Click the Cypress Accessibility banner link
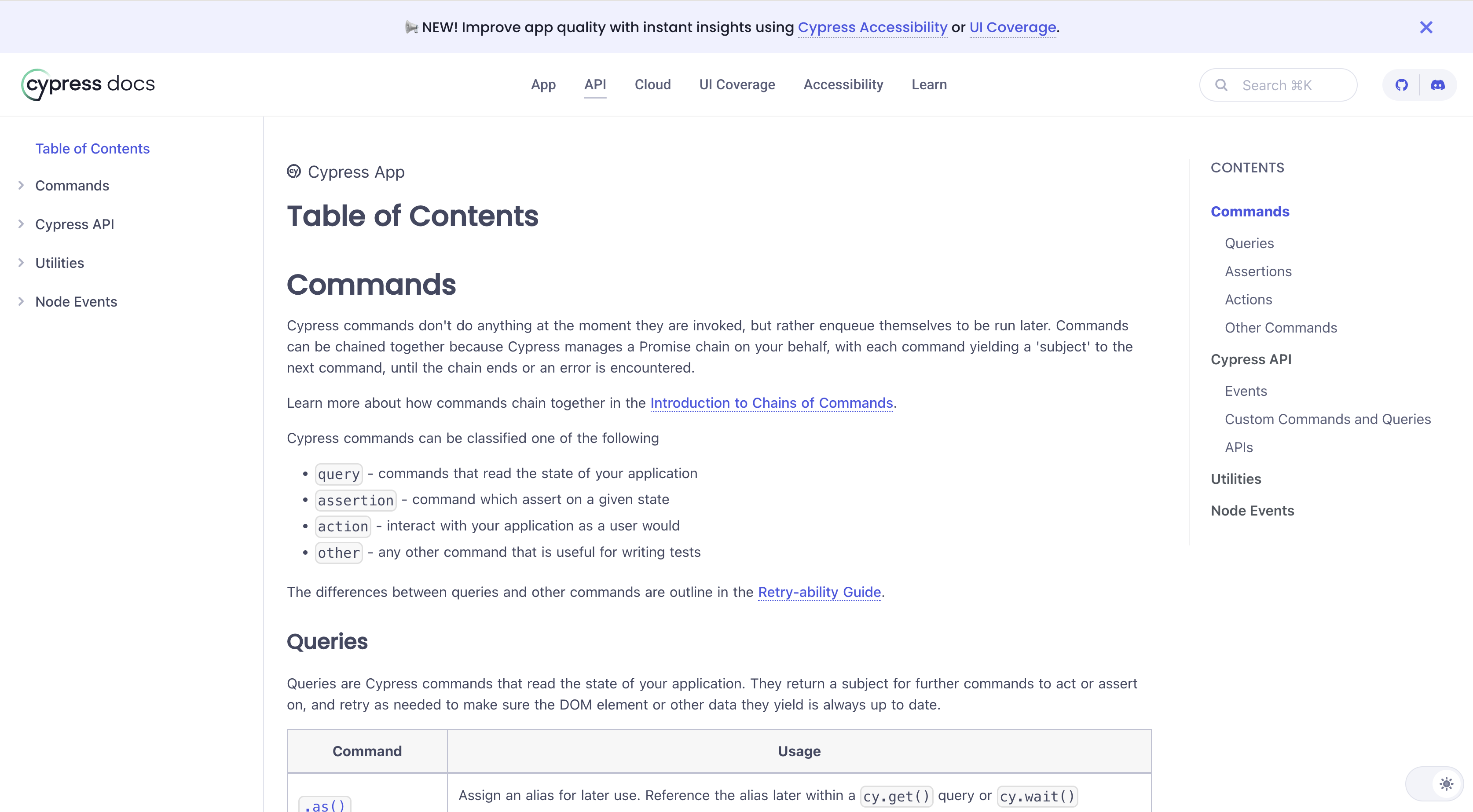 tap(872, 27)
